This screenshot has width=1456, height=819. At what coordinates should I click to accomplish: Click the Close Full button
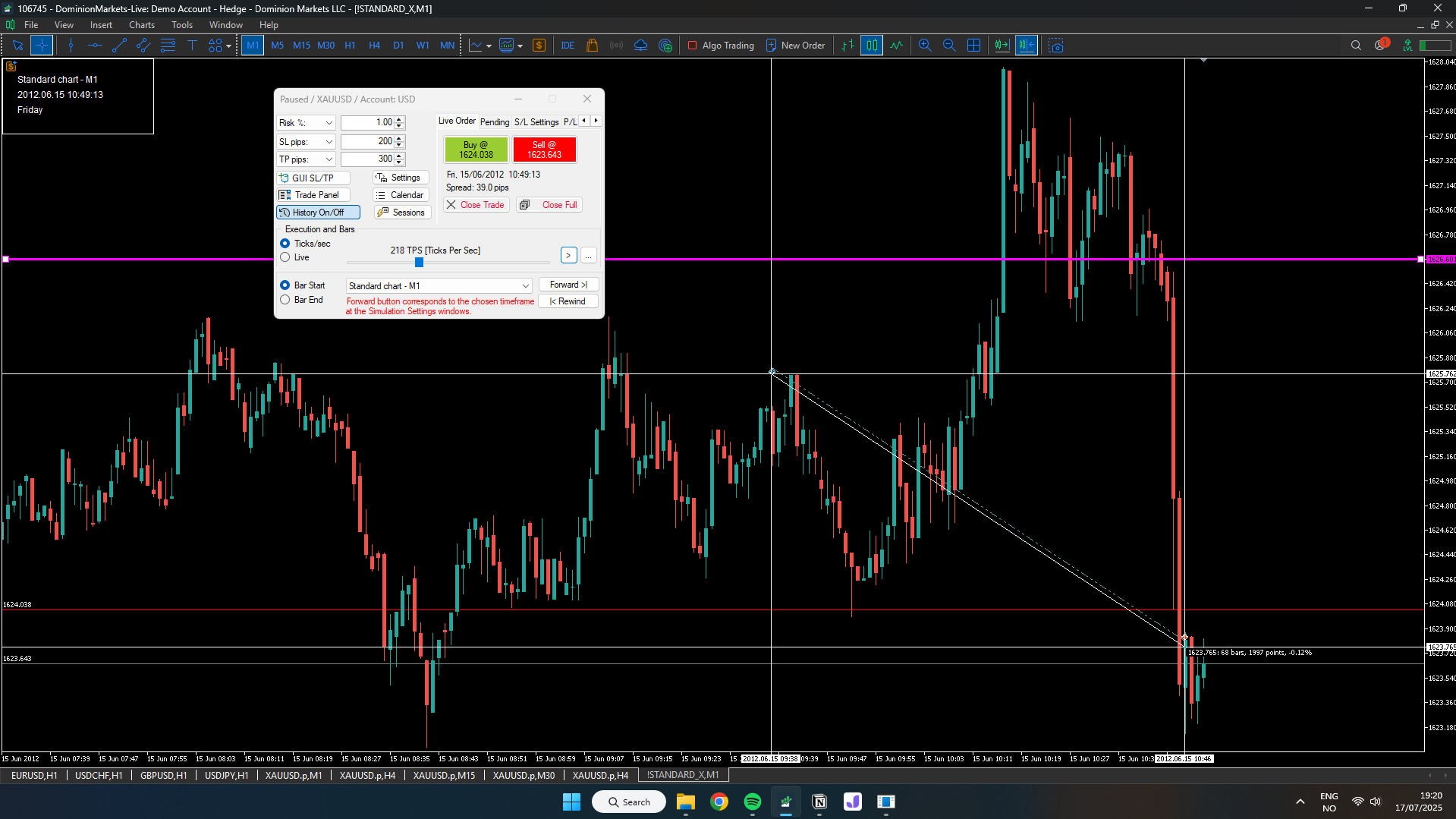tap(549, 205)
